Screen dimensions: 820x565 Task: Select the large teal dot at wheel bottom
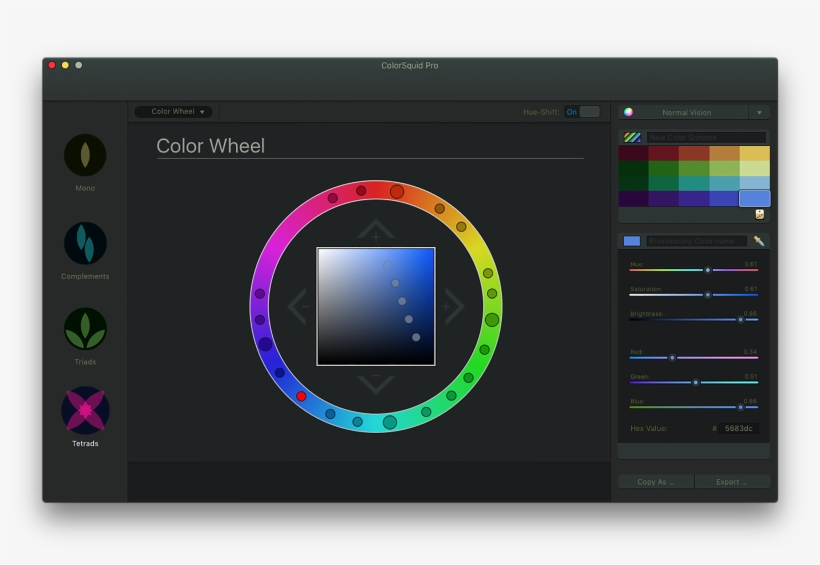click(390, 422)
